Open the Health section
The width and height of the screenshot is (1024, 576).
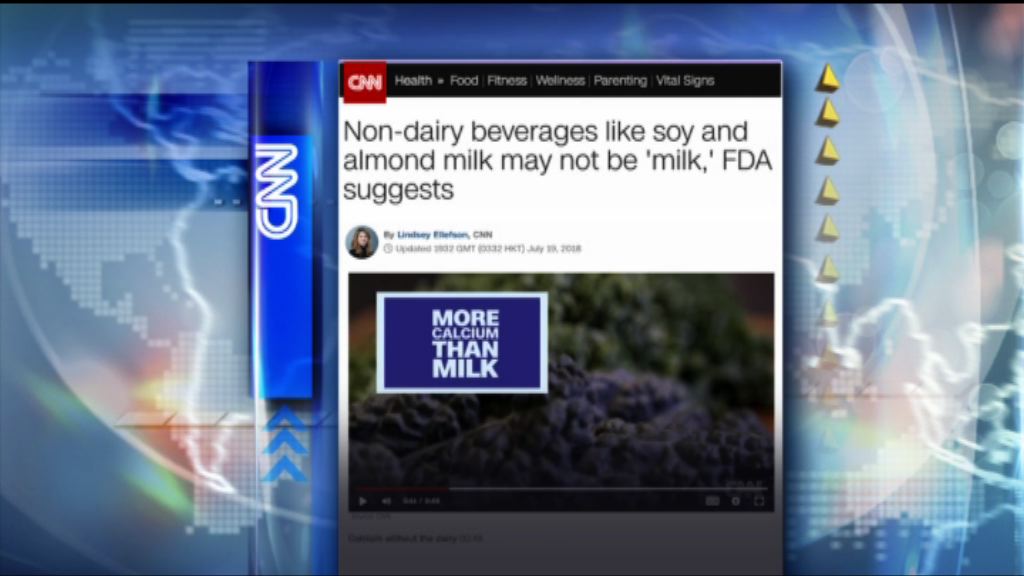413,81
